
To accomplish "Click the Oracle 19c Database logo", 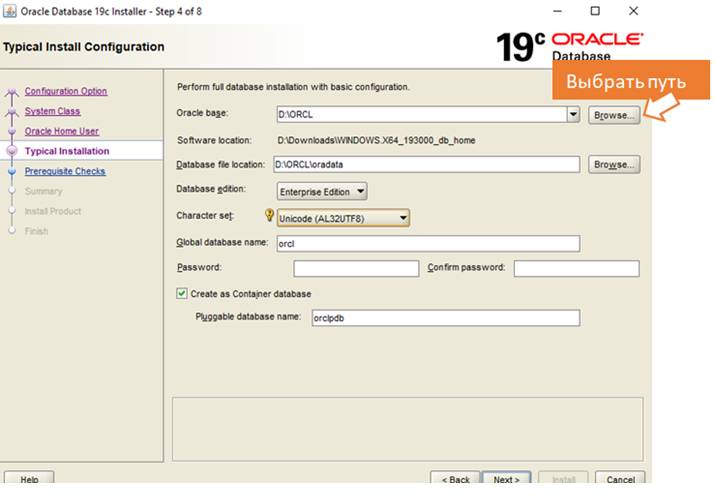I will (570, 46).
